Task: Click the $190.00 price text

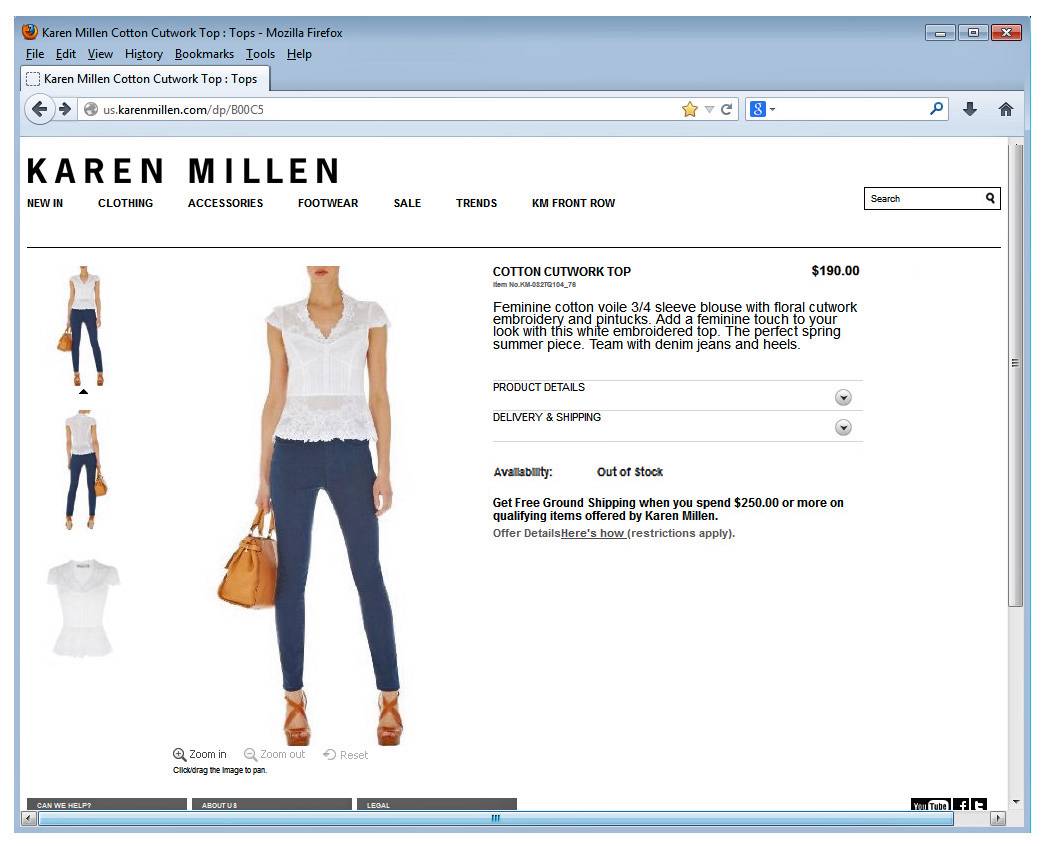Action: pos(835,271)
